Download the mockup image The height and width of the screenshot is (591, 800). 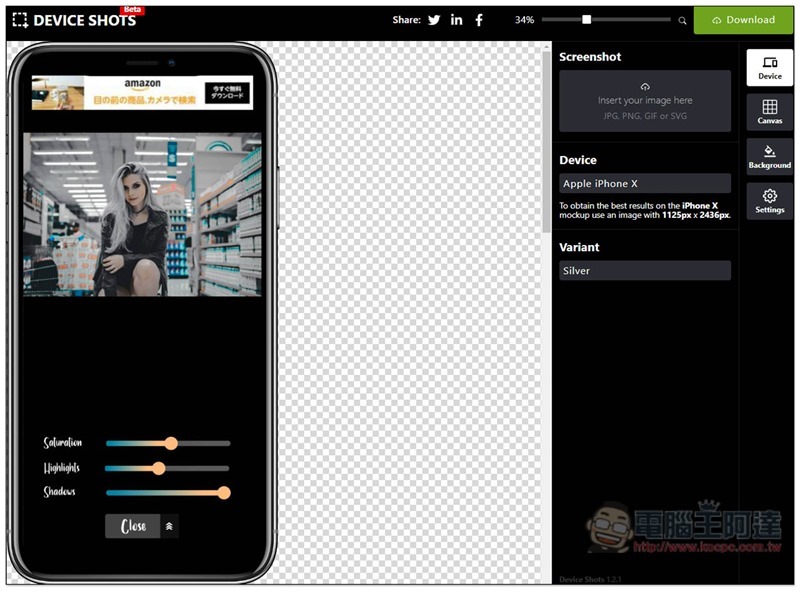[743, 20]
